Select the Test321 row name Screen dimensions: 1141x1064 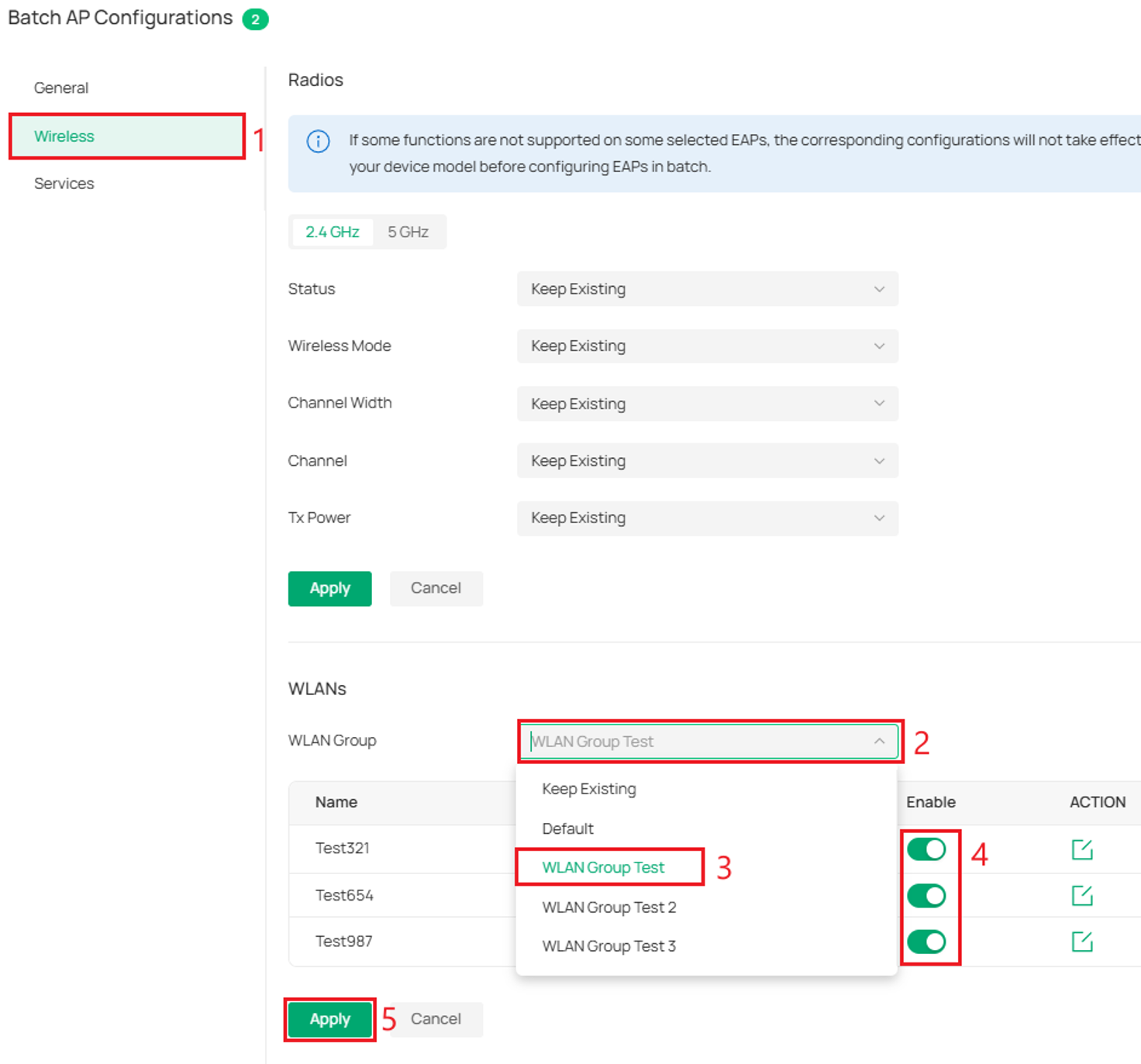(343, 848)
